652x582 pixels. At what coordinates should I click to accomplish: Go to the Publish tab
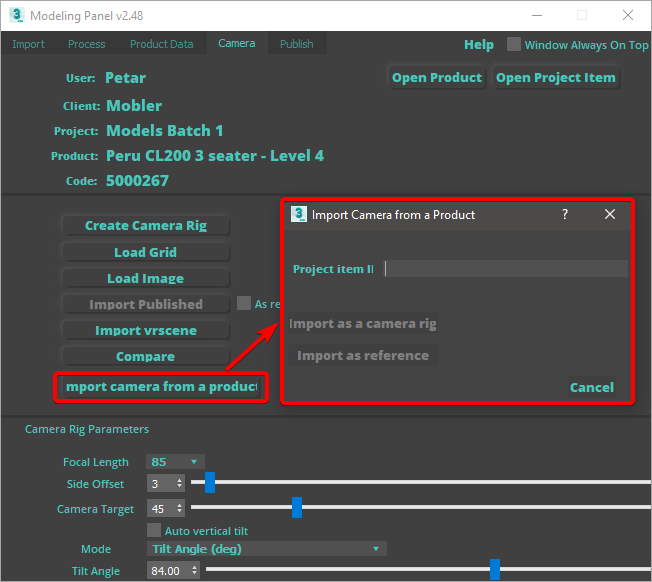296,44
